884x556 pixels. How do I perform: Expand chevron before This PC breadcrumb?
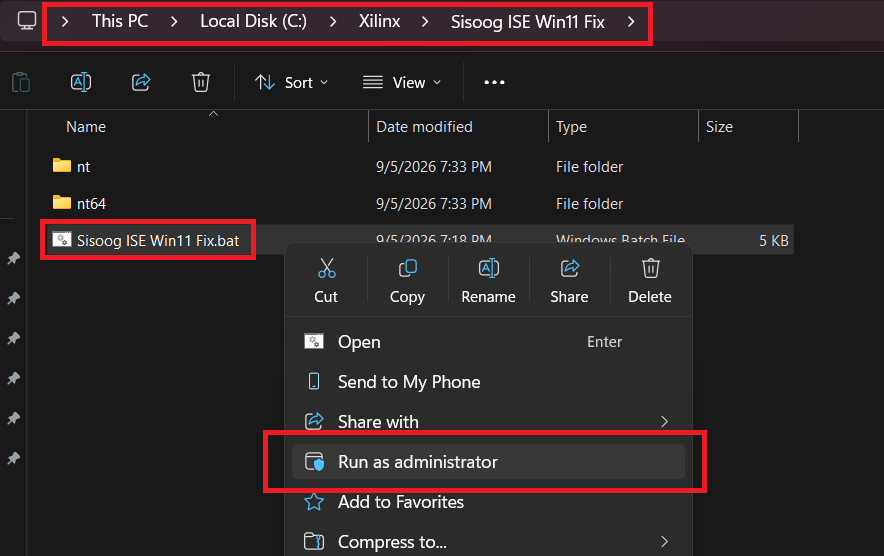pos(65,22)
